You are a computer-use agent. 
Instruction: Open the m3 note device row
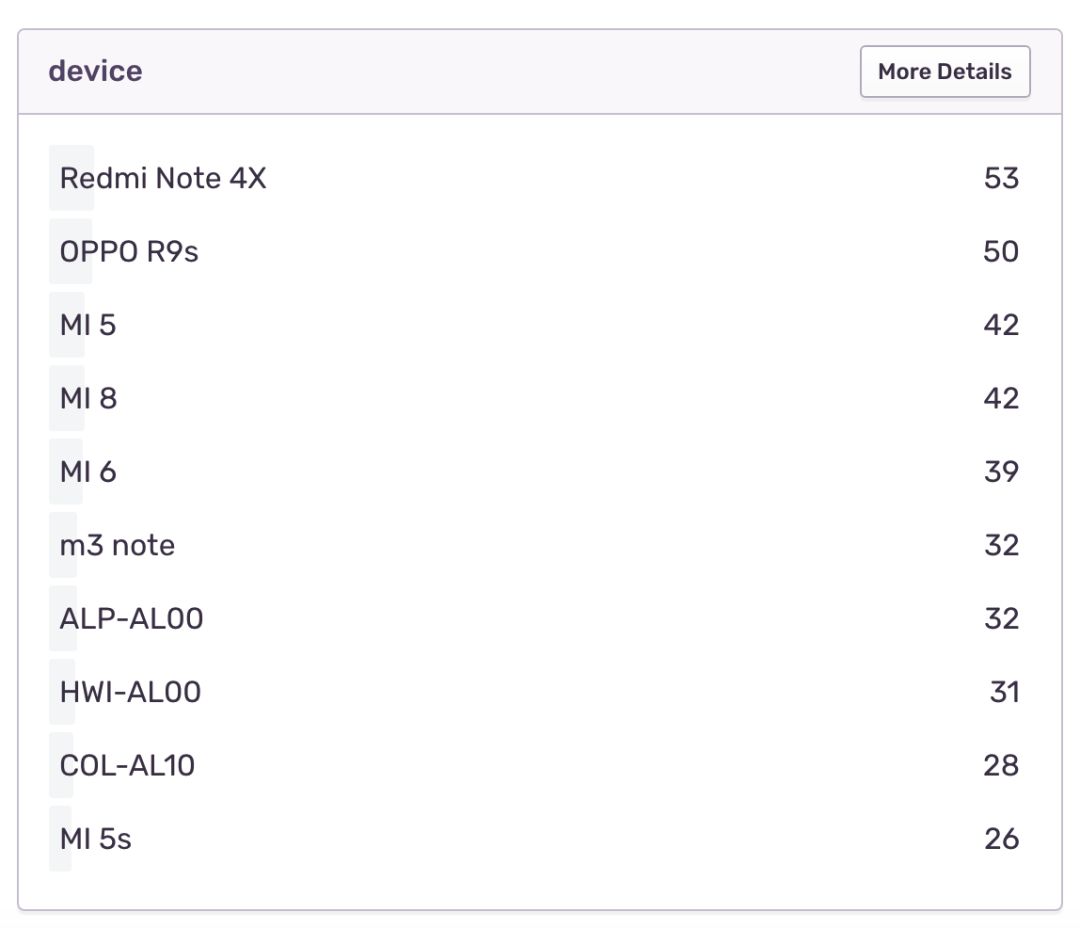(117, 545)
